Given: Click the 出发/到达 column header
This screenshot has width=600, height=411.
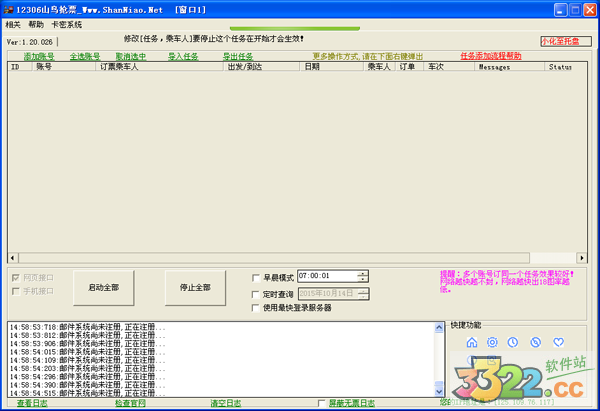Looking at the screenshot, I should point(261,67).
